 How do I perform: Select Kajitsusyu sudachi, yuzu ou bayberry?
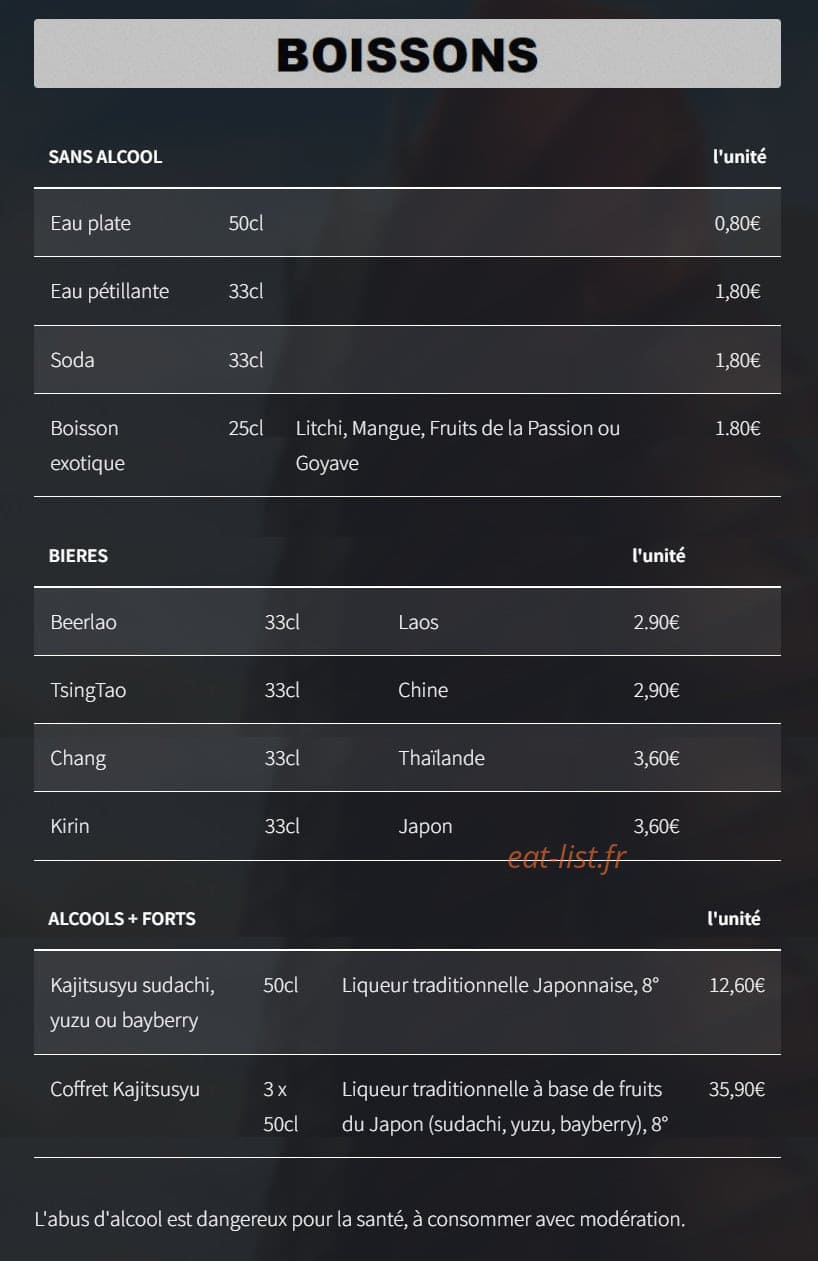pyautogui.click(x=132, y=1003)
